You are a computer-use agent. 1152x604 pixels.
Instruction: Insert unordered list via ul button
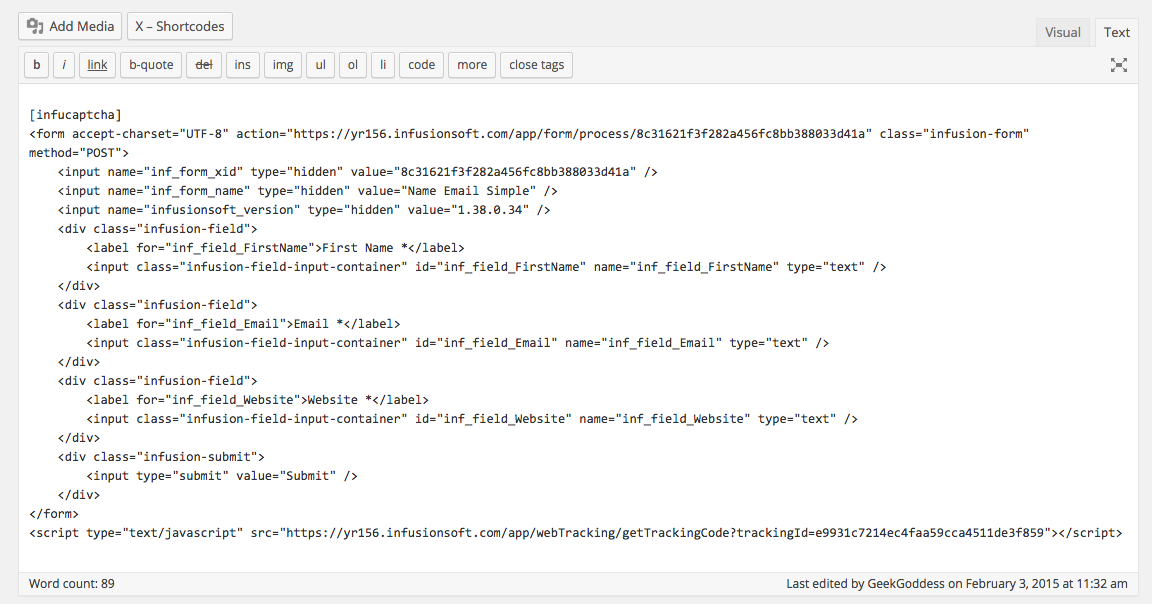pyautogui.click(x=320, y=65)
